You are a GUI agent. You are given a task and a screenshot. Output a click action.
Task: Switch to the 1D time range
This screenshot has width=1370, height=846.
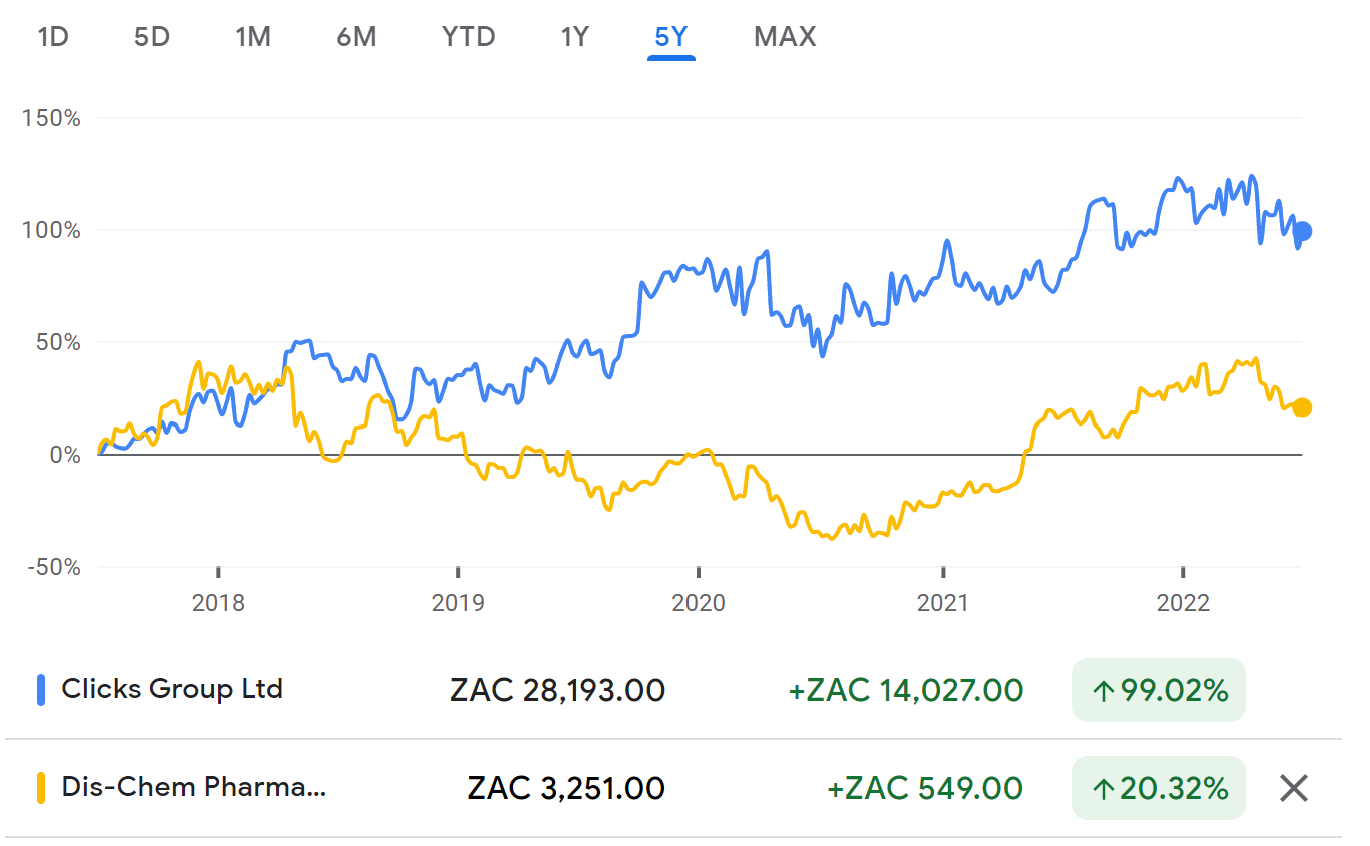click(x=53, y=37)
